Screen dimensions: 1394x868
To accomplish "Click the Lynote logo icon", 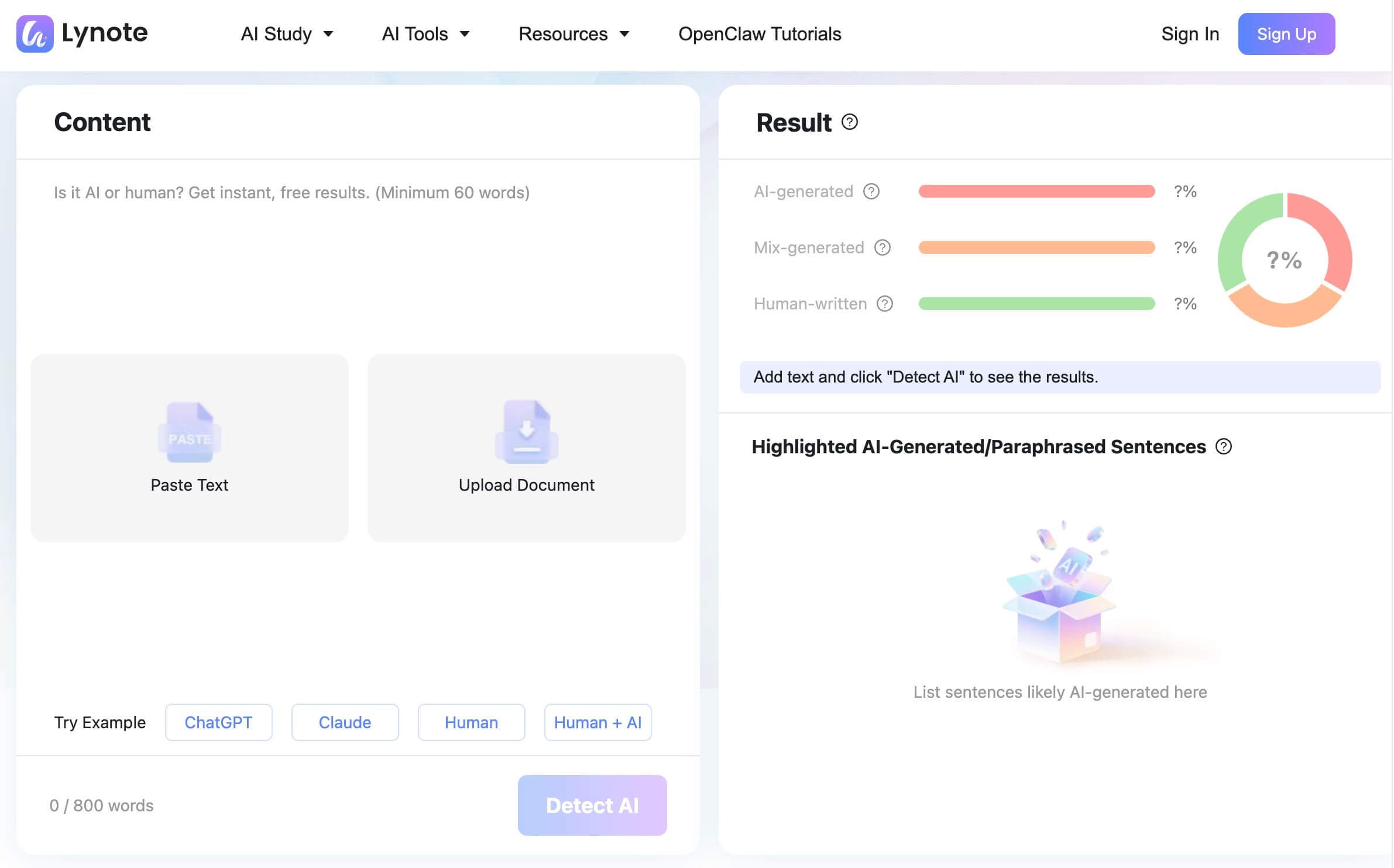I will [35, 33].
